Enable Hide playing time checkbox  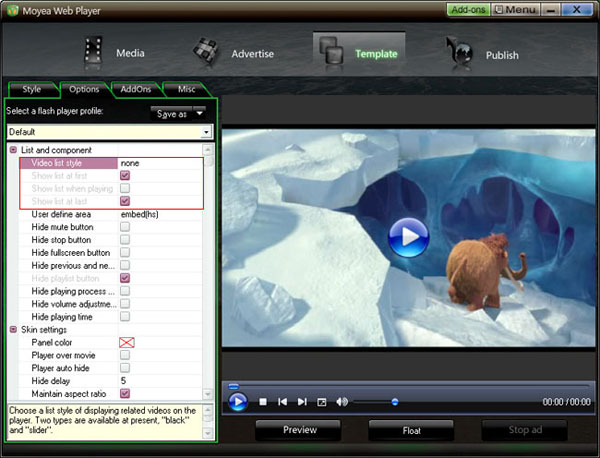click(x=125, y=316)
